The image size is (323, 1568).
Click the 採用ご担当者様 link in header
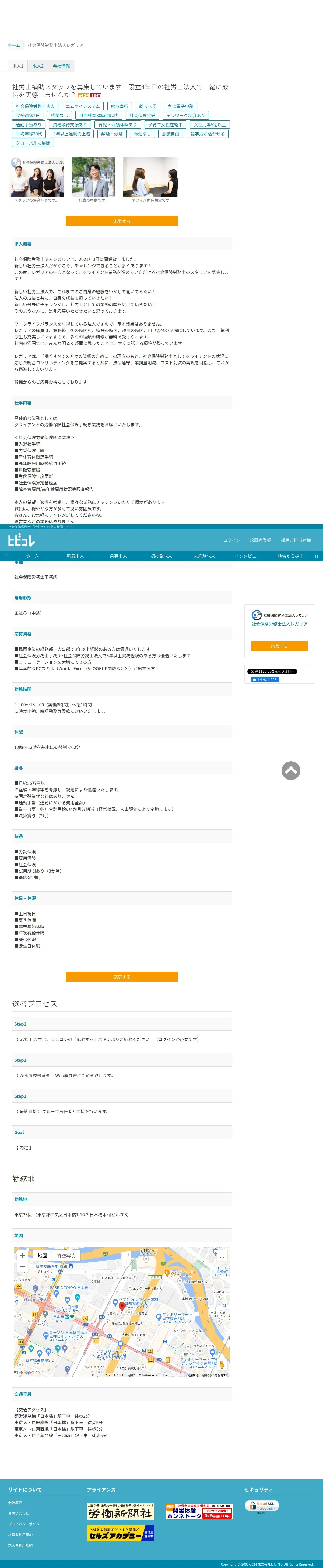pos(296,540)
